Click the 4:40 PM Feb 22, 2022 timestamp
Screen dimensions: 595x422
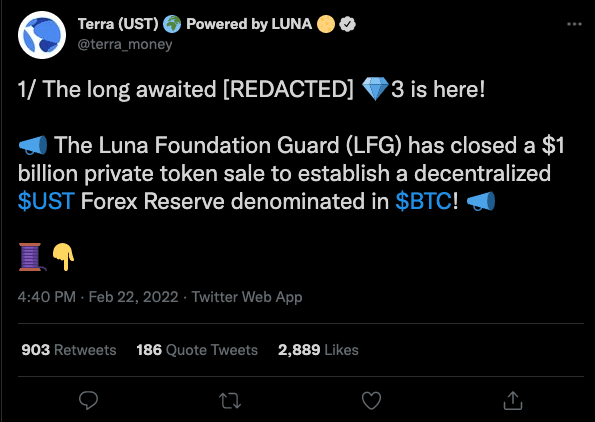click(x=98, y=297)
